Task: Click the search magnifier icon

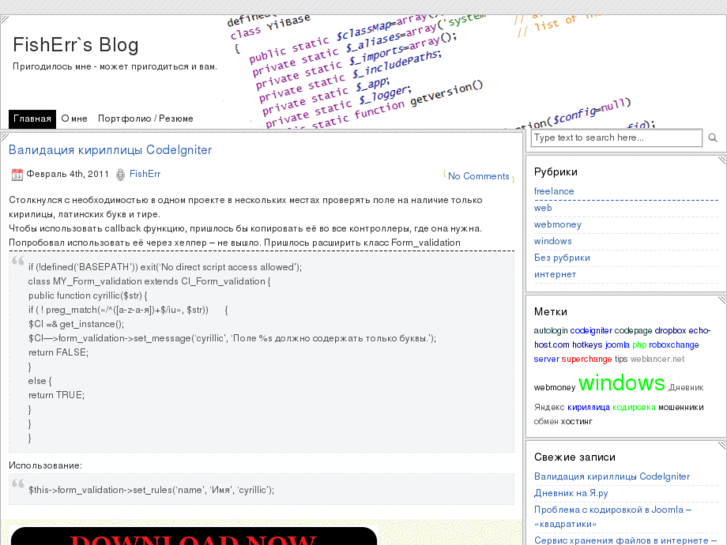Action: click(x=713, y=138)
